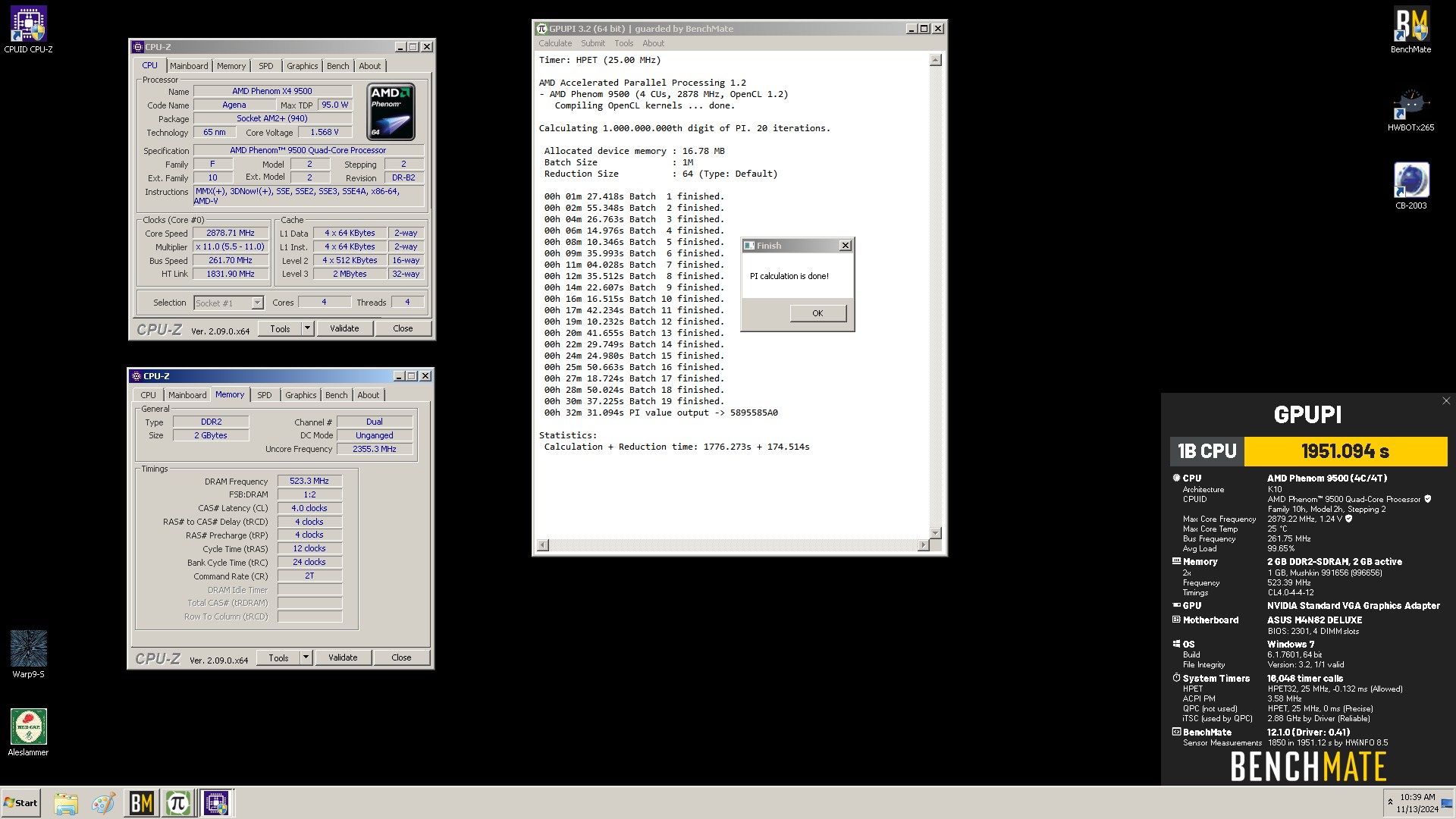Open the About tab in top CPU-Z window
The height and width of the screenshot is (819, 1456).
point(370,66)
